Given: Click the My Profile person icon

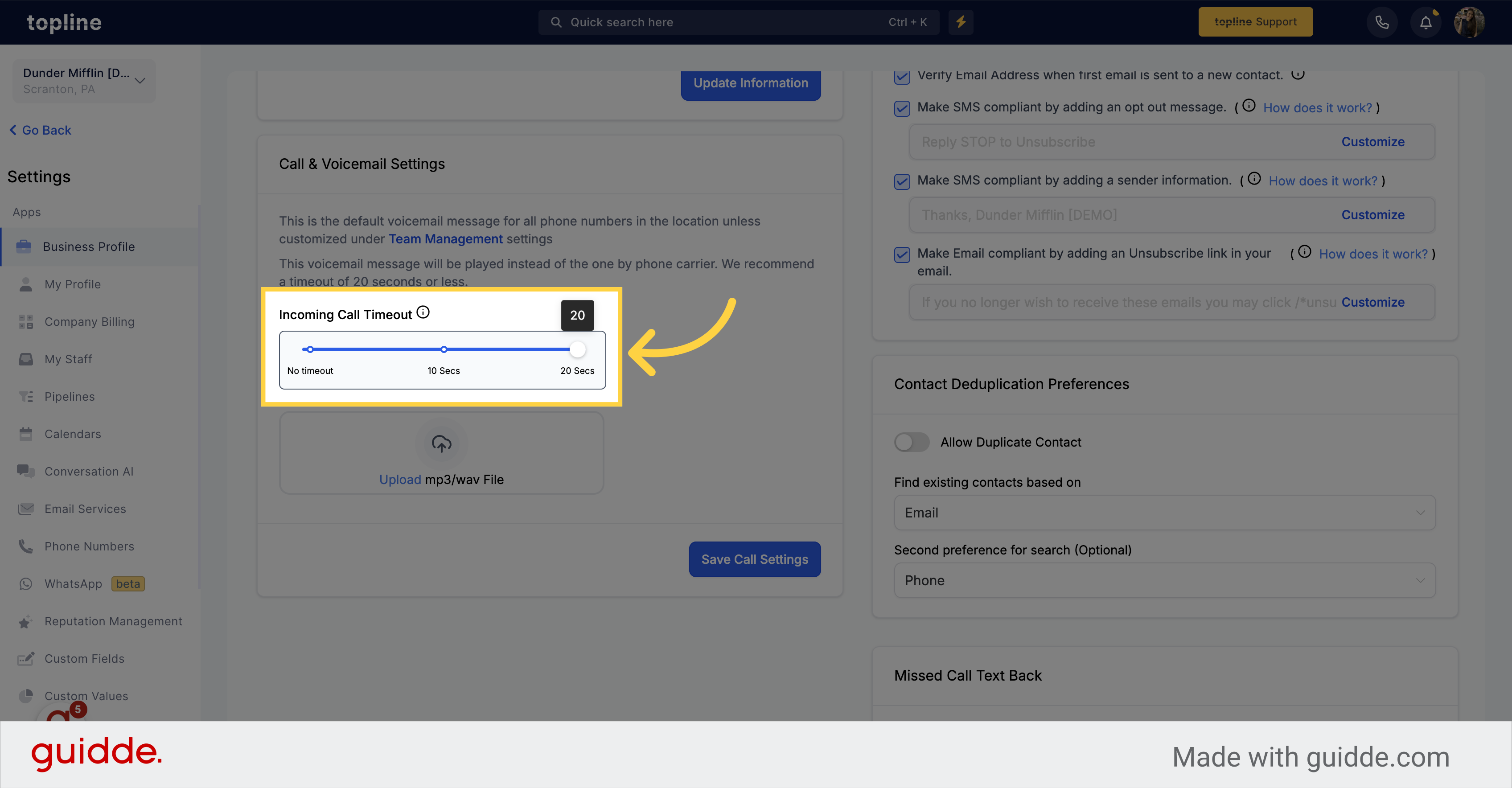Looking at the screenshot, I should pos(26,284).
